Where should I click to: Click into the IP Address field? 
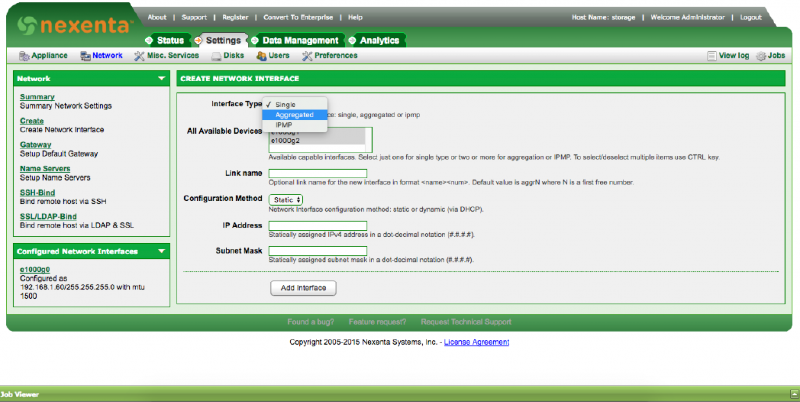(x=318, y=225)
